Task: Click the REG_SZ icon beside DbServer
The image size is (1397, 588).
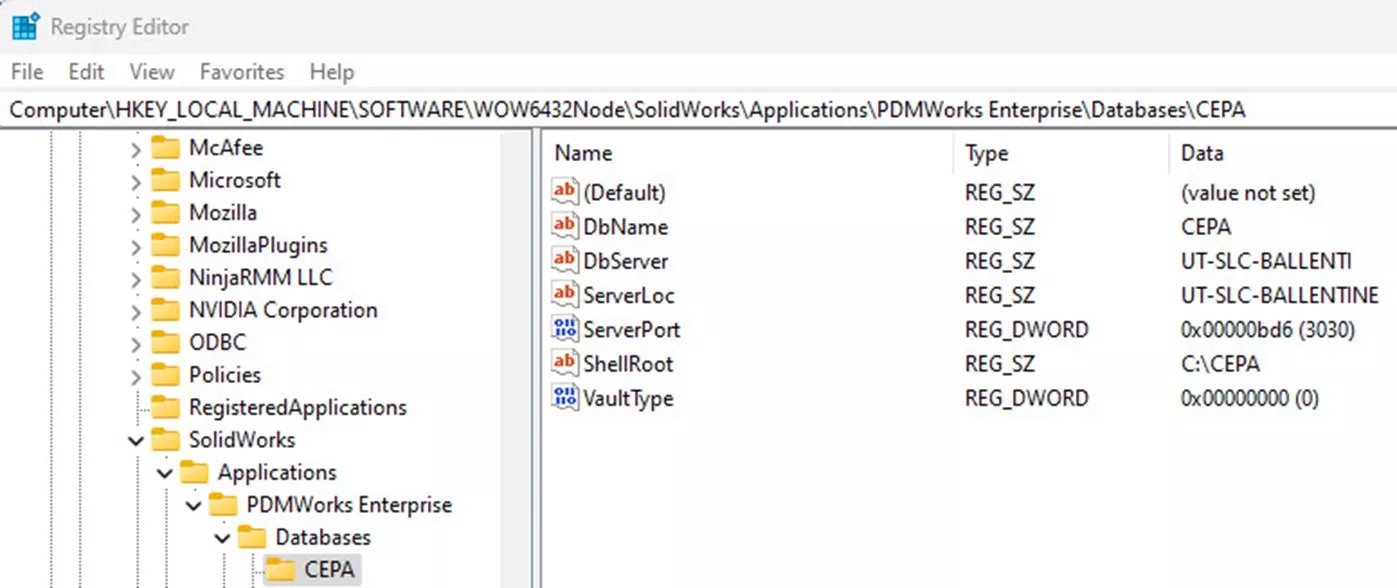Action: tap(564, 260)
